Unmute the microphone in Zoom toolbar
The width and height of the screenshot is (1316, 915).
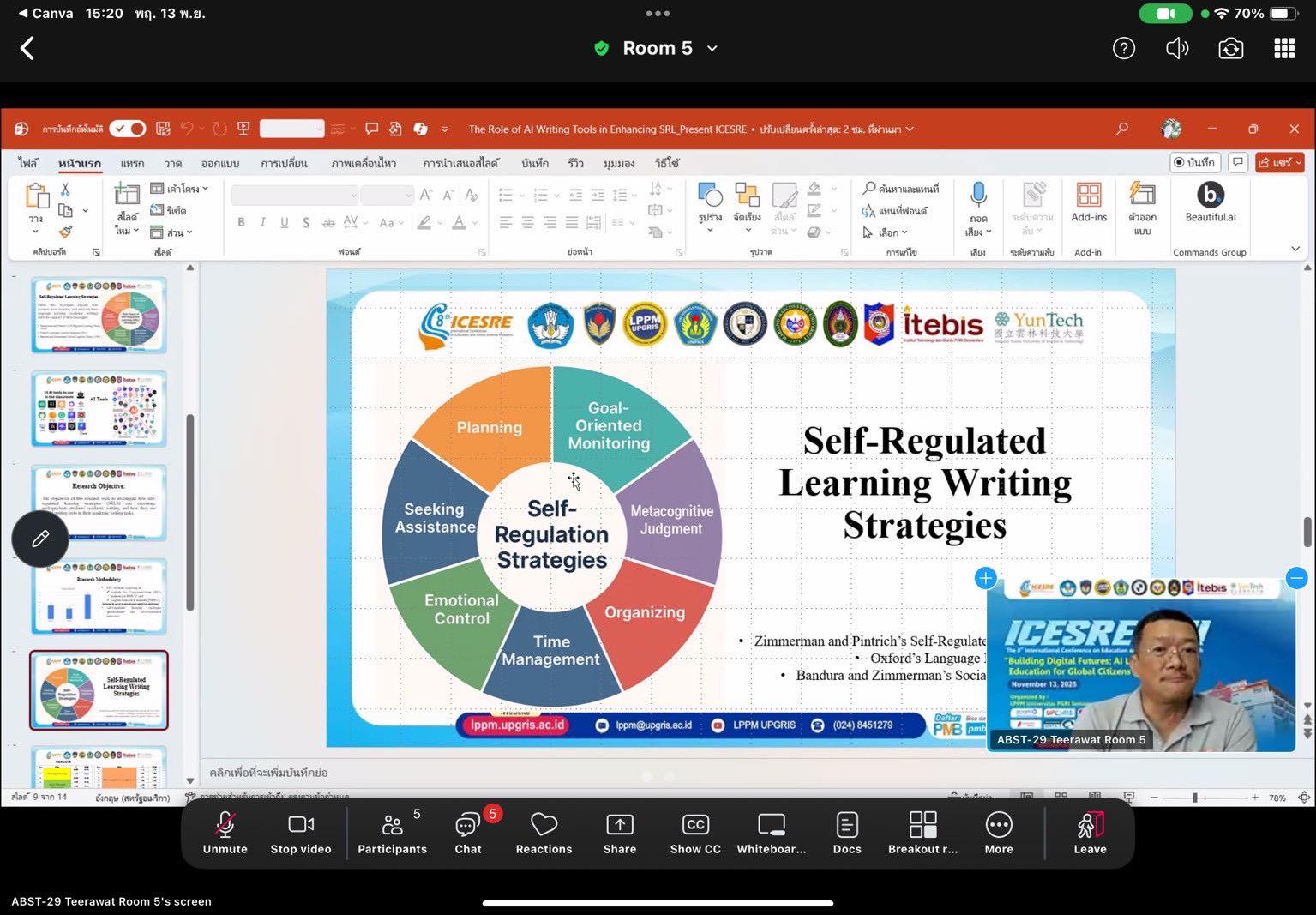click(225, 833)
